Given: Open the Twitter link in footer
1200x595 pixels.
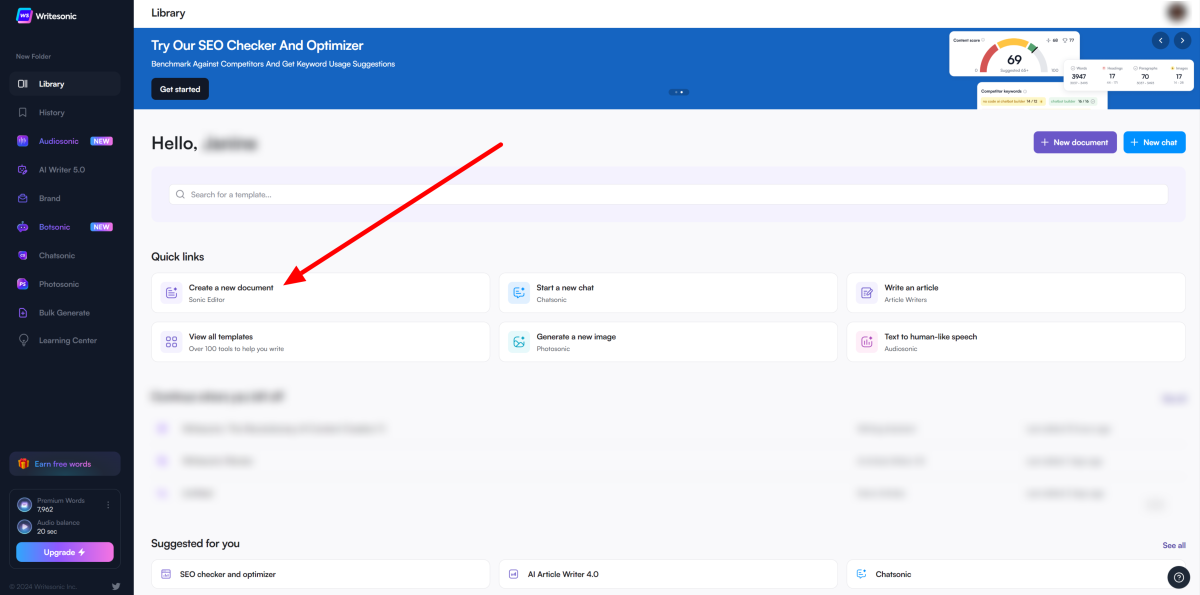Looking at the screenshot, I should point(116,586).
